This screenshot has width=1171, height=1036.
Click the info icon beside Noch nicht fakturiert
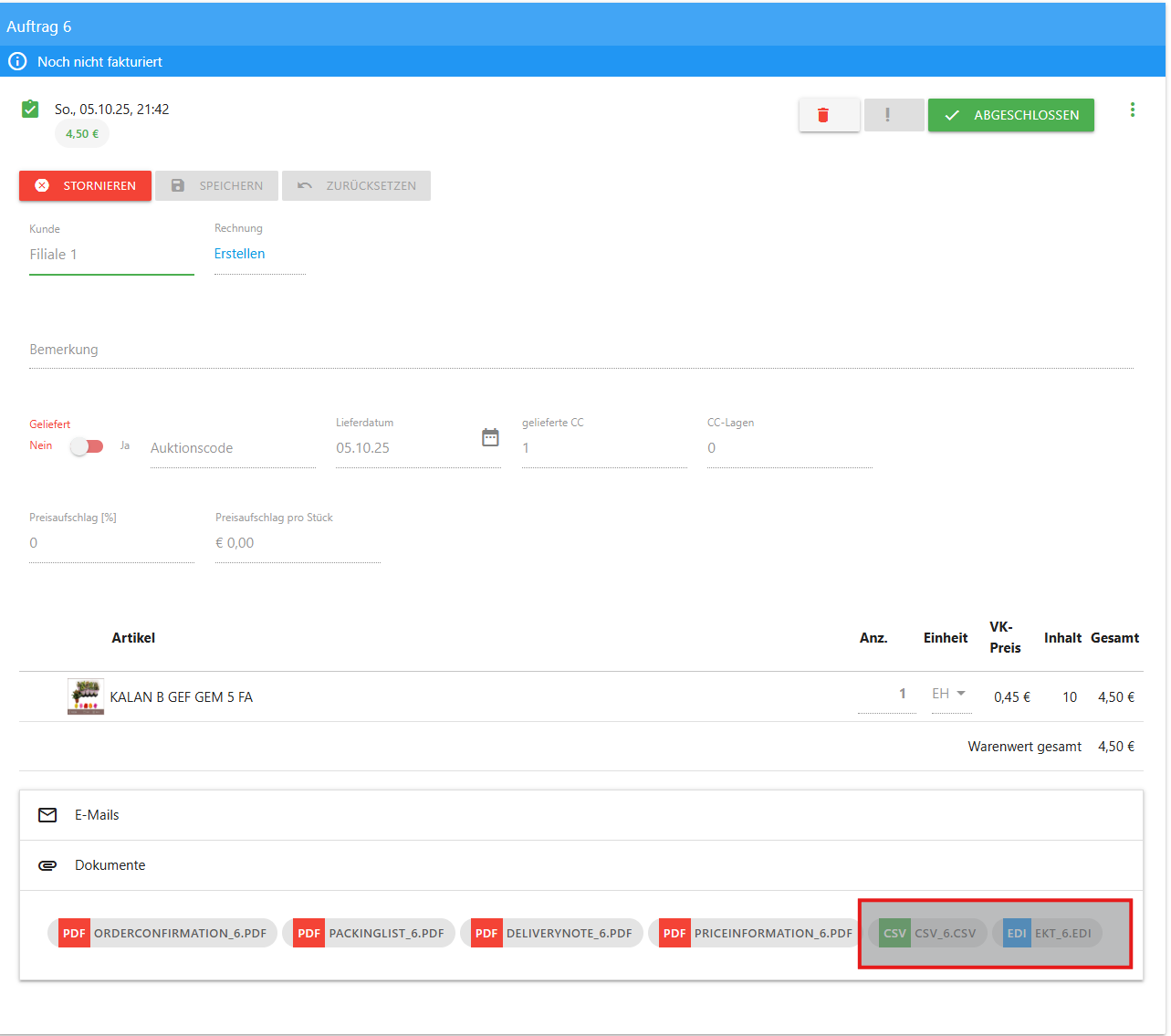(17, 61)
